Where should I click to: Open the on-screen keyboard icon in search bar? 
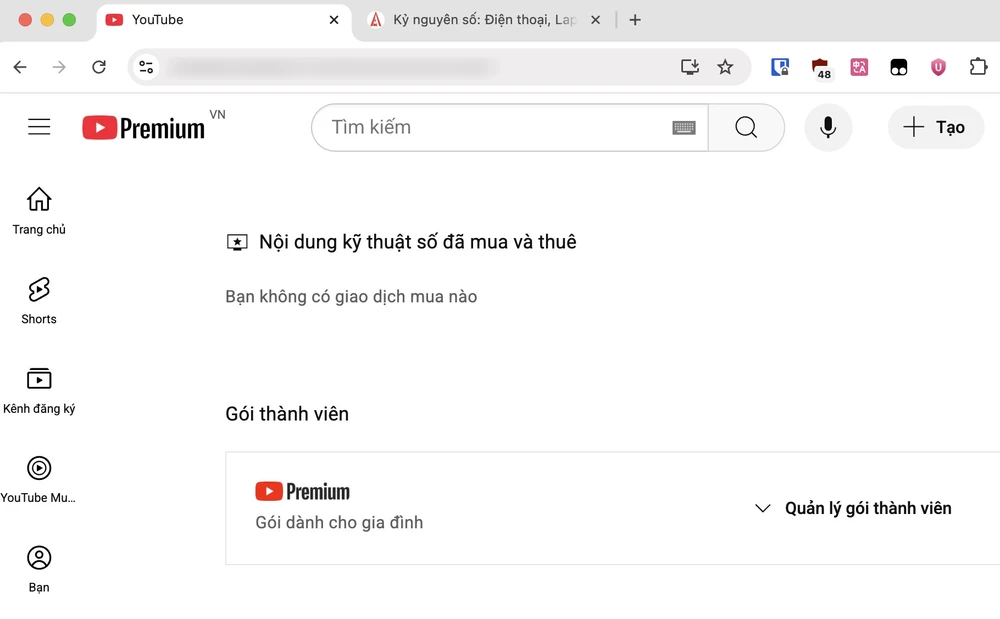684,127
